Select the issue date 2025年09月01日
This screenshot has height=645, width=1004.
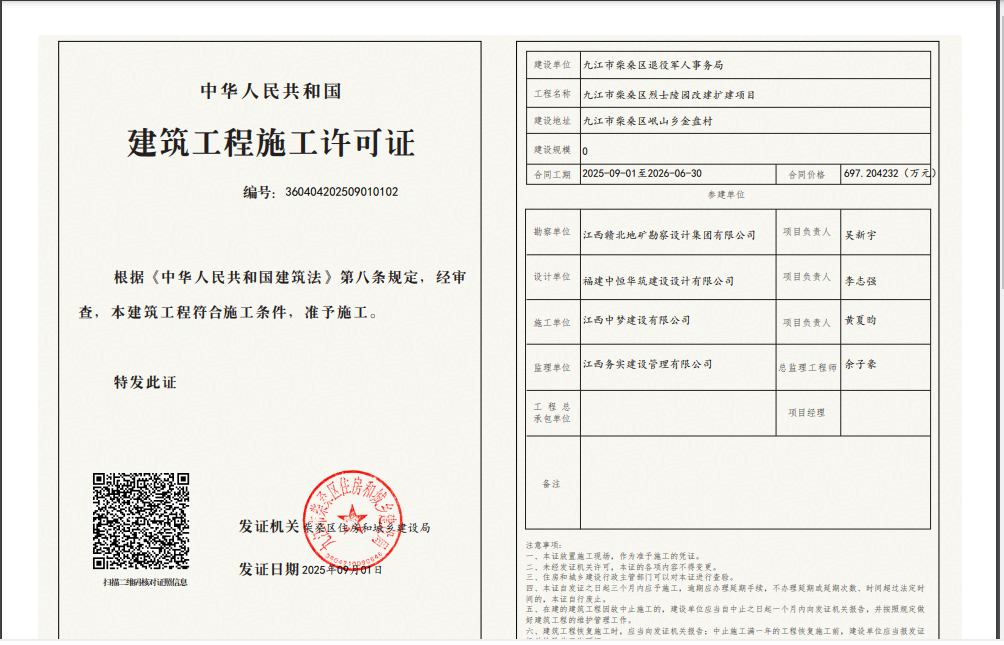(x=342, y=569)
